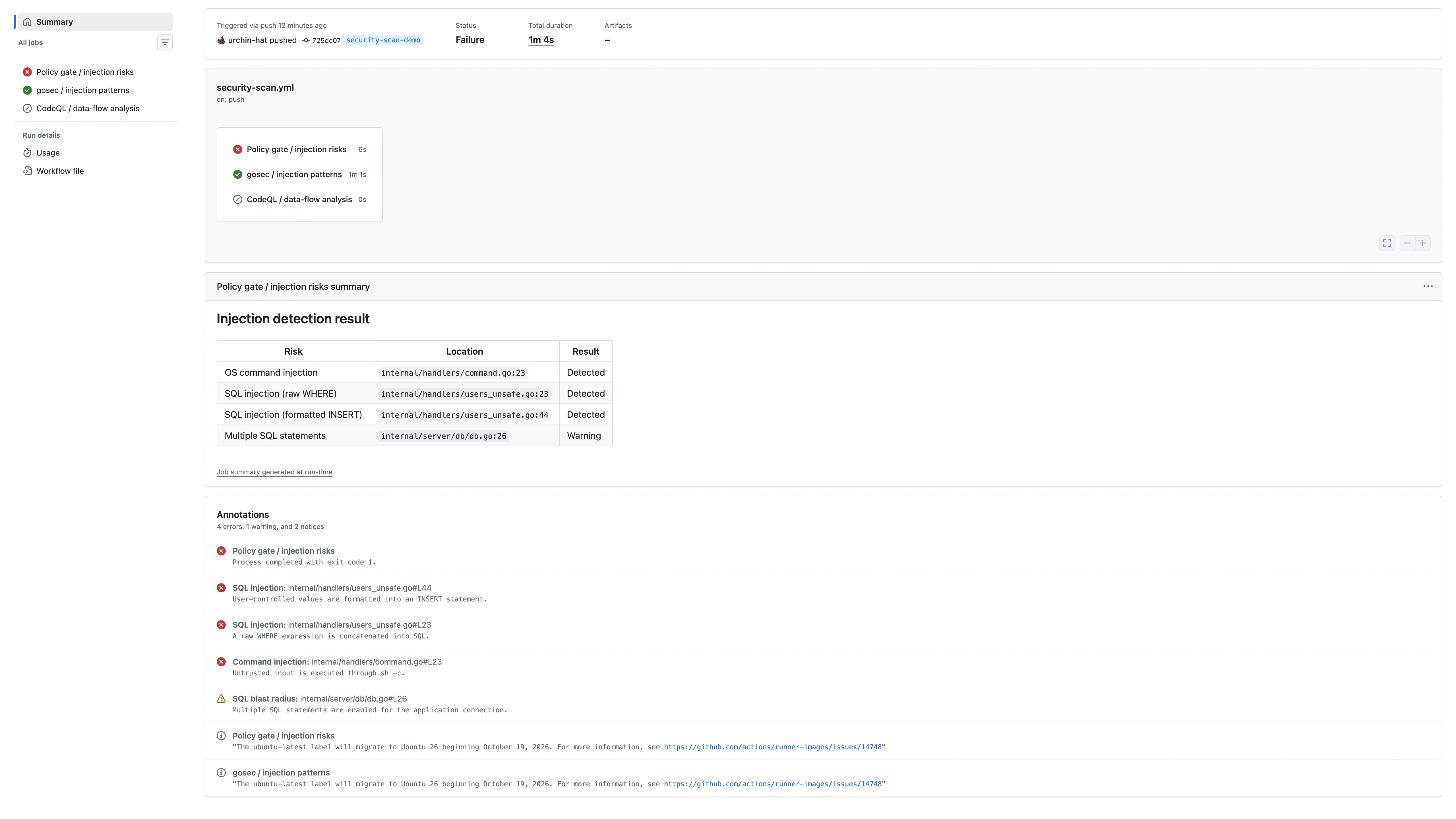Viewport: 1456px width, 819px height.
Task: Open CodeQL / data-flow analysis node in graph
Action: 299,200
